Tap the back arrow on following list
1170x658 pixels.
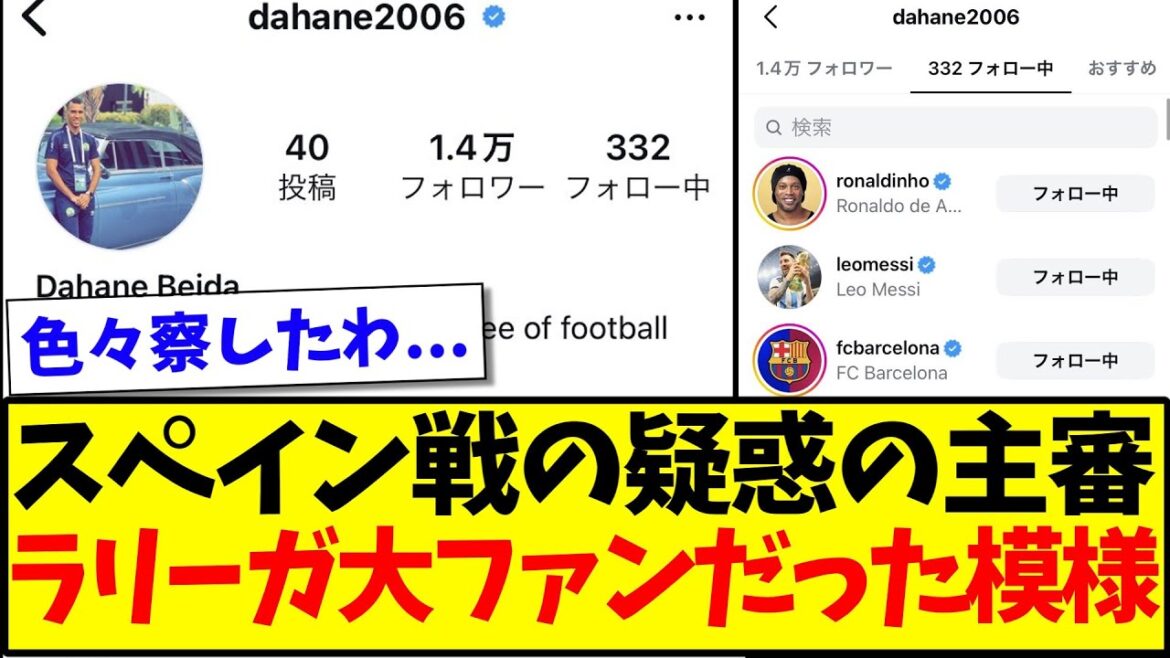click(x=771, y=17)
